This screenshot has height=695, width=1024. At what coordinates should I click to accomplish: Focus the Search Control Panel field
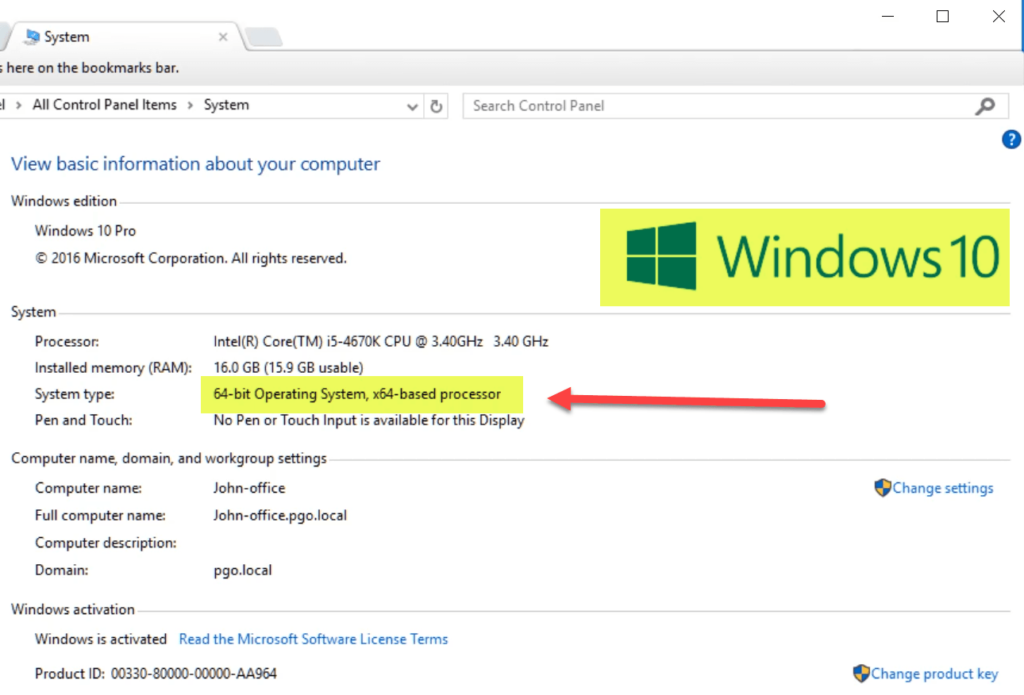pos(720,106)
